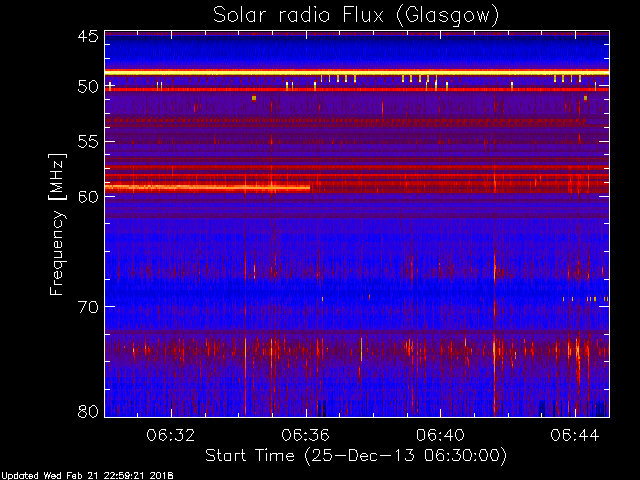Click the 06:36 time axis label

pos(305,435)
